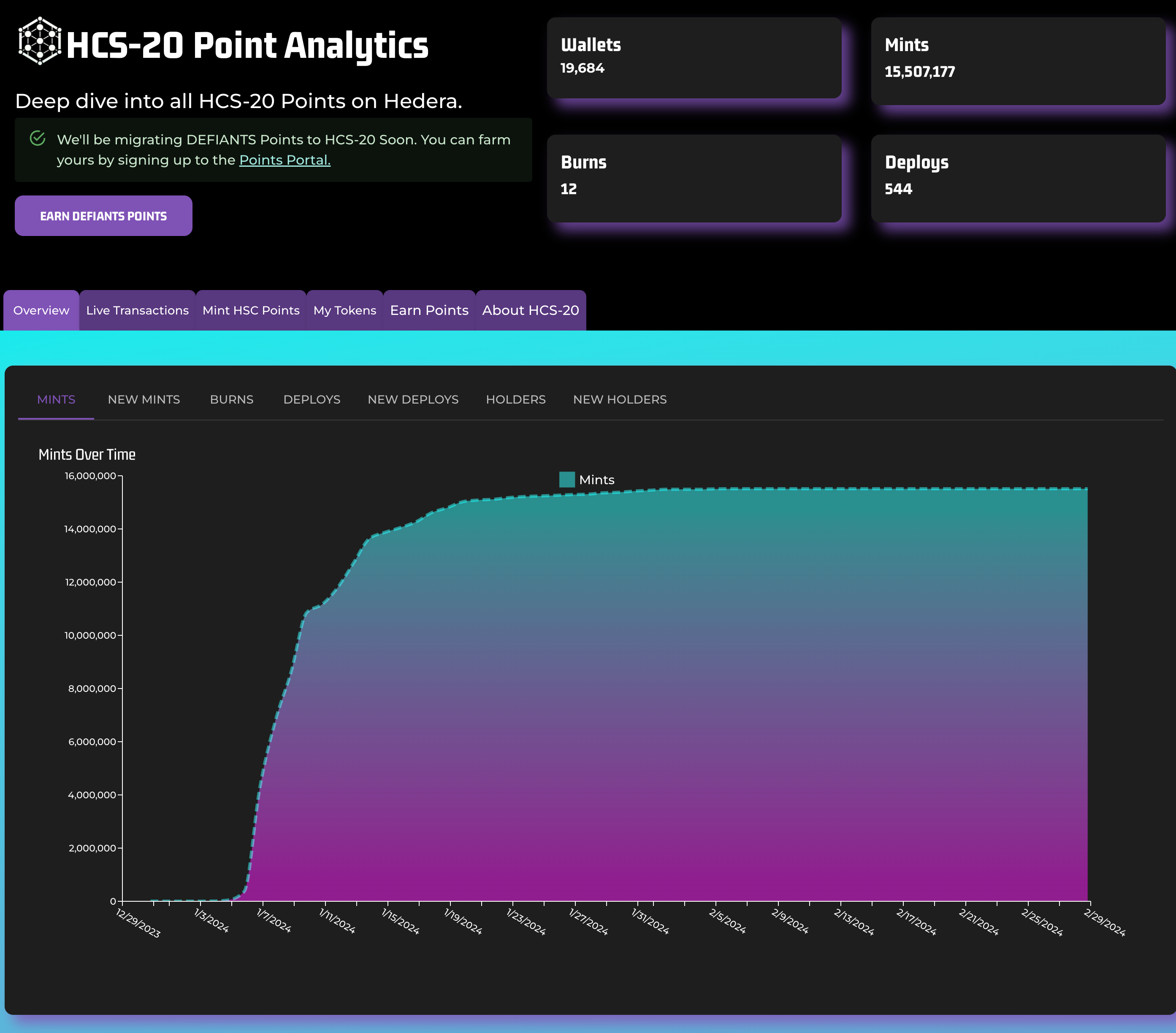The image size is (1176, 1033).
Task: Switch to the NEW MINTS chart view
Action: pyautogui.click(x=143, y=399)
